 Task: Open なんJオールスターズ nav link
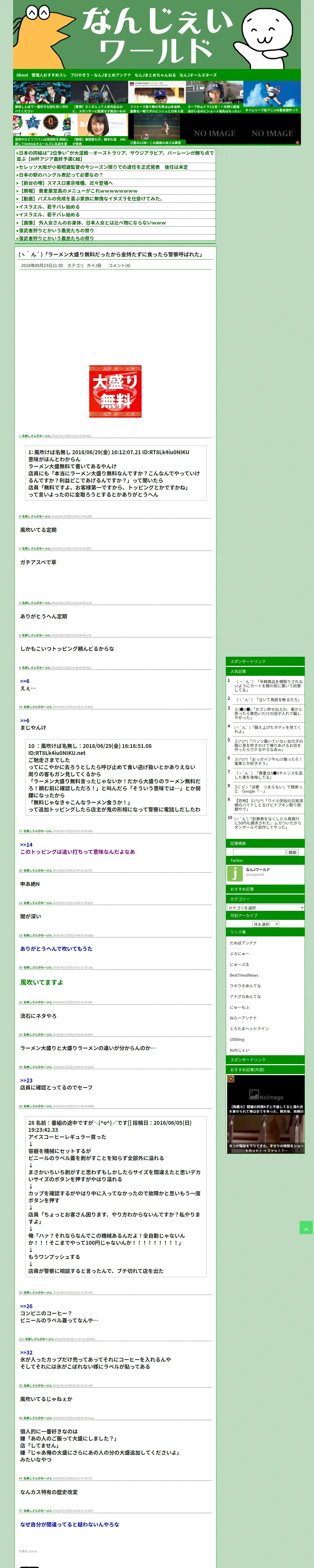[x=198, y=75]
